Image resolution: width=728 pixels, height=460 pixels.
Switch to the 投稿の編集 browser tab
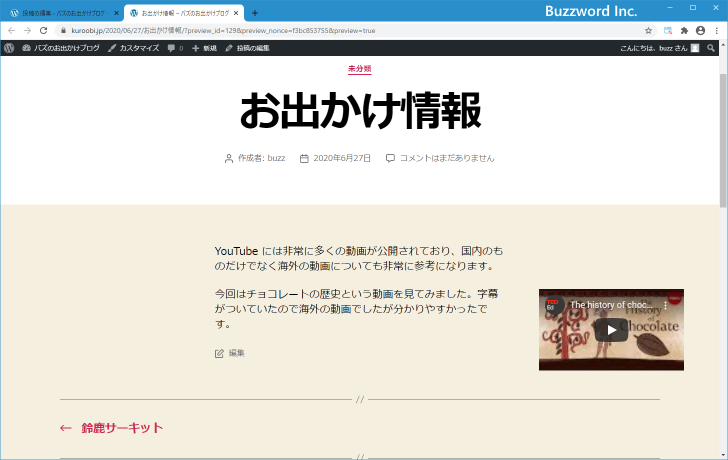[62, 13]
